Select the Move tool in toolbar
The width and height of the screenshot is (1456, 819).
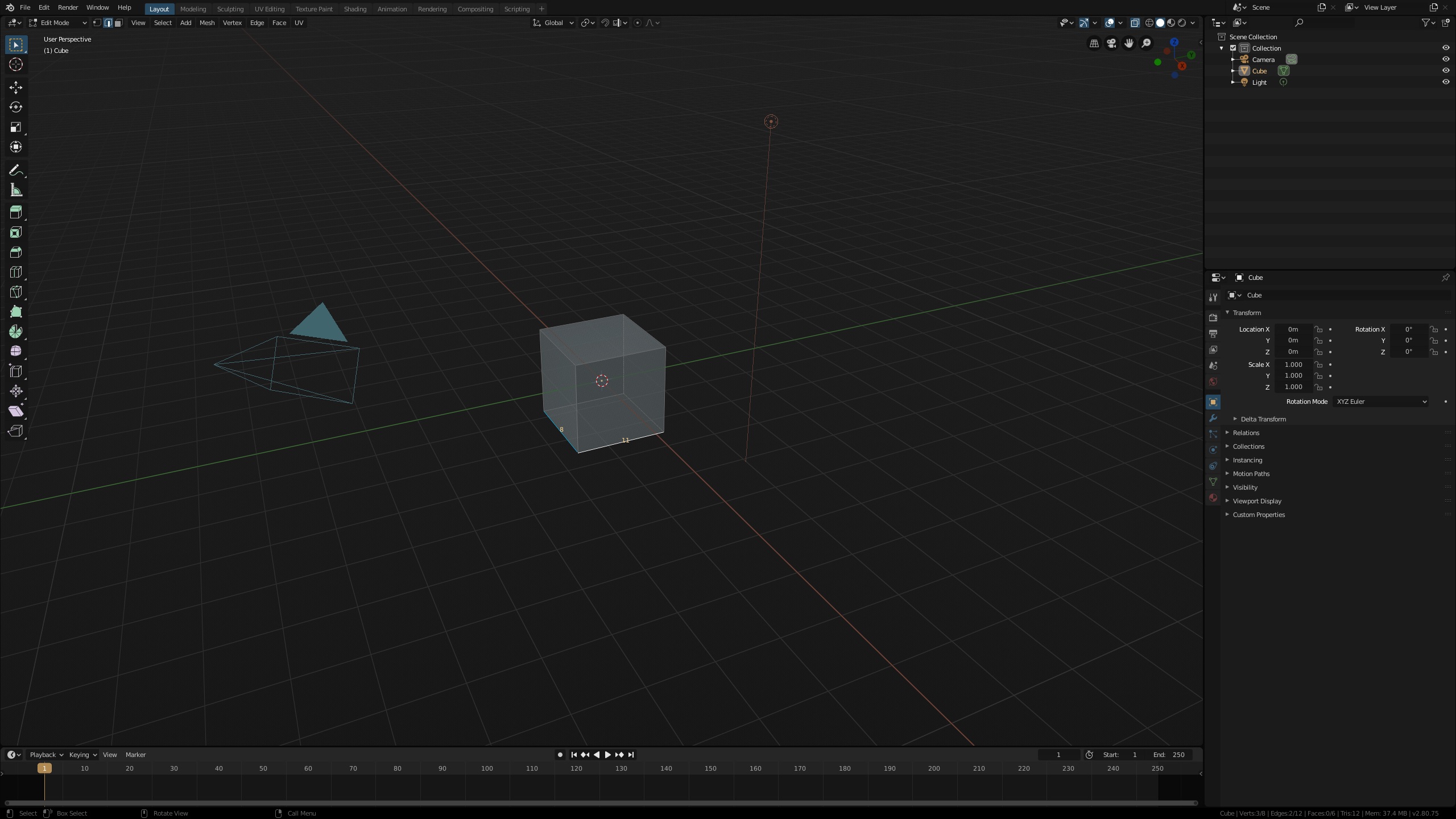[15, 87]
